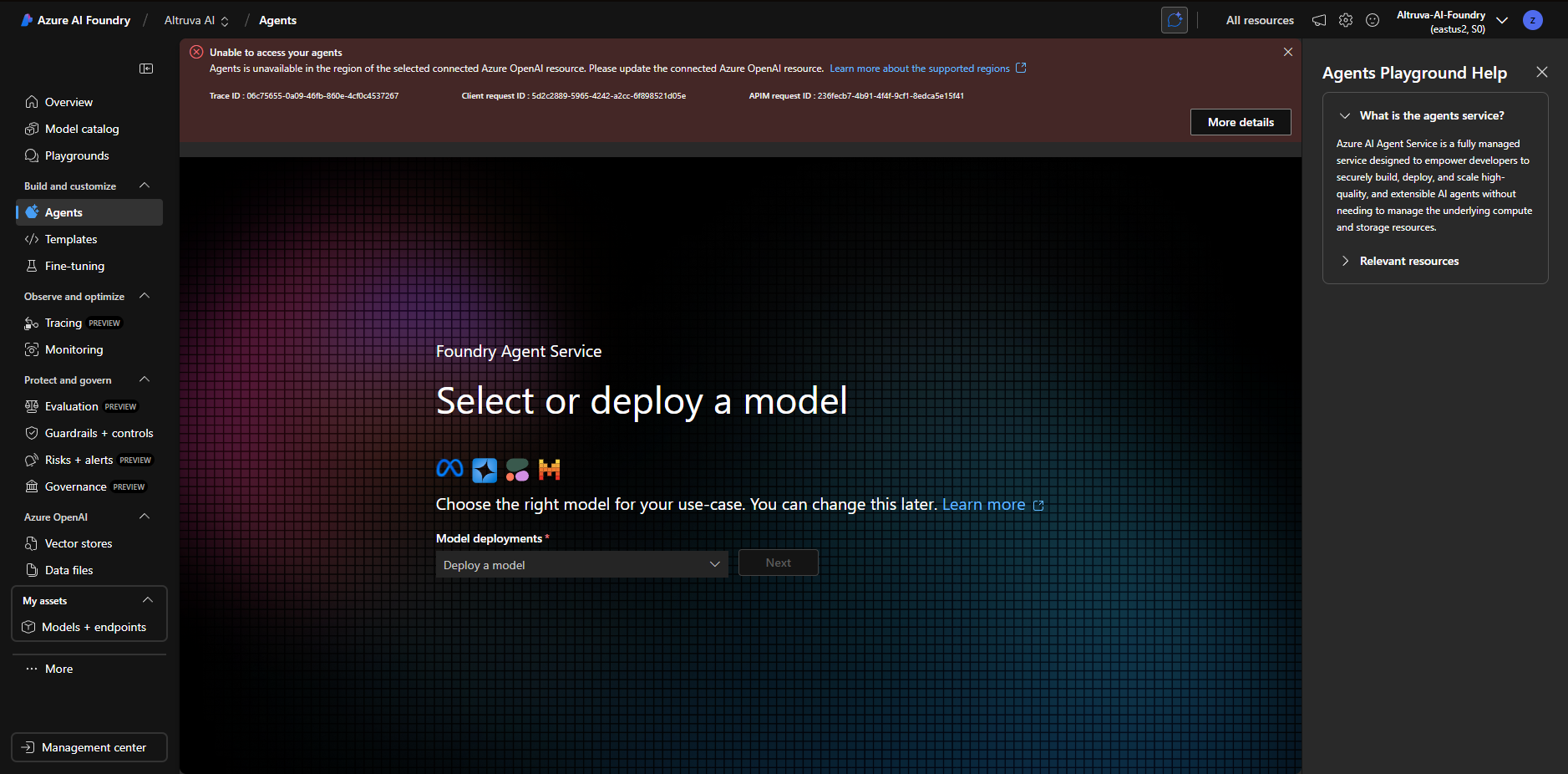Click the APIM request ID text
The image size is (1568, 774).
pyautogui.click(x=856, y=96)
